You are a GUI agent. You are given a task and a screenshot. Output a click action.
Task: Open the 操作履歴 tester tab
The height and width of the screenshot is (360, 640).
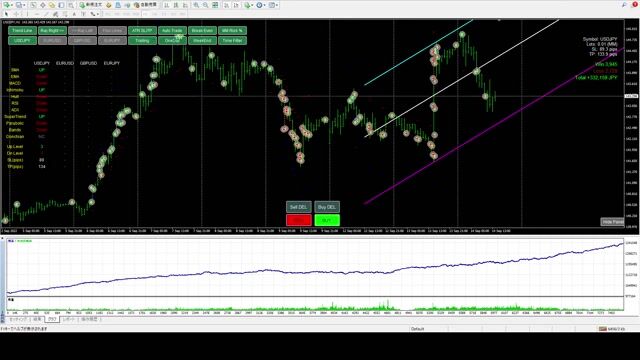(89, 319)
